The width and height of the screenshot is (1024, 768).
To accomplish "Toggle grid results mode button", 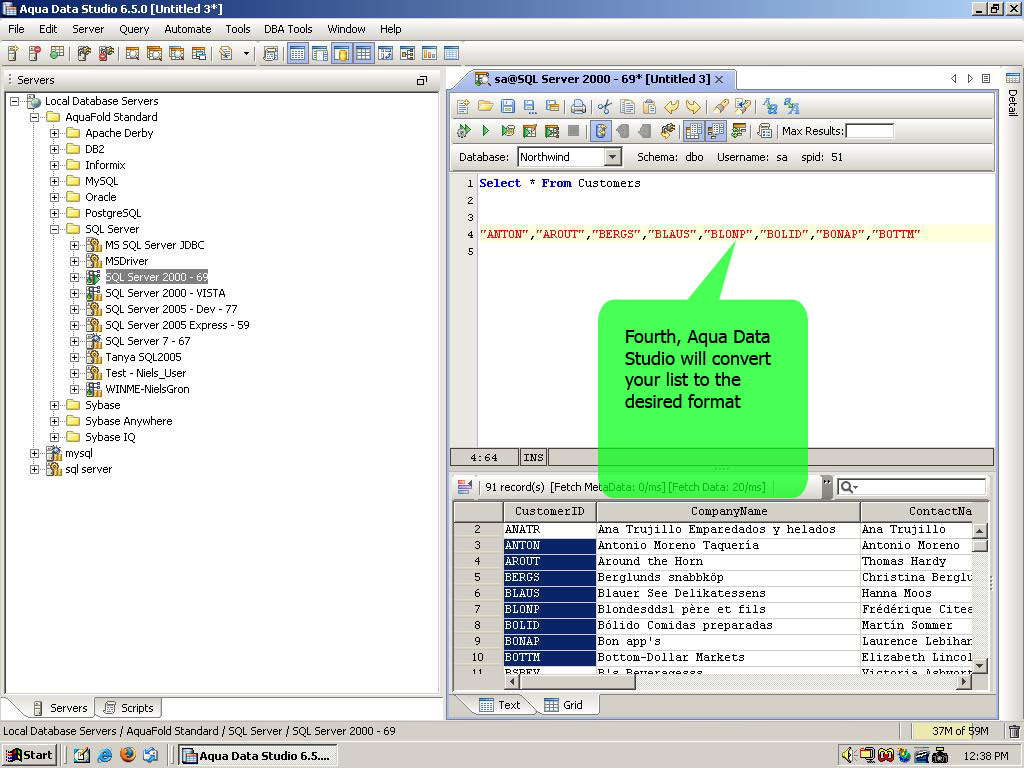I will [694, 131].
